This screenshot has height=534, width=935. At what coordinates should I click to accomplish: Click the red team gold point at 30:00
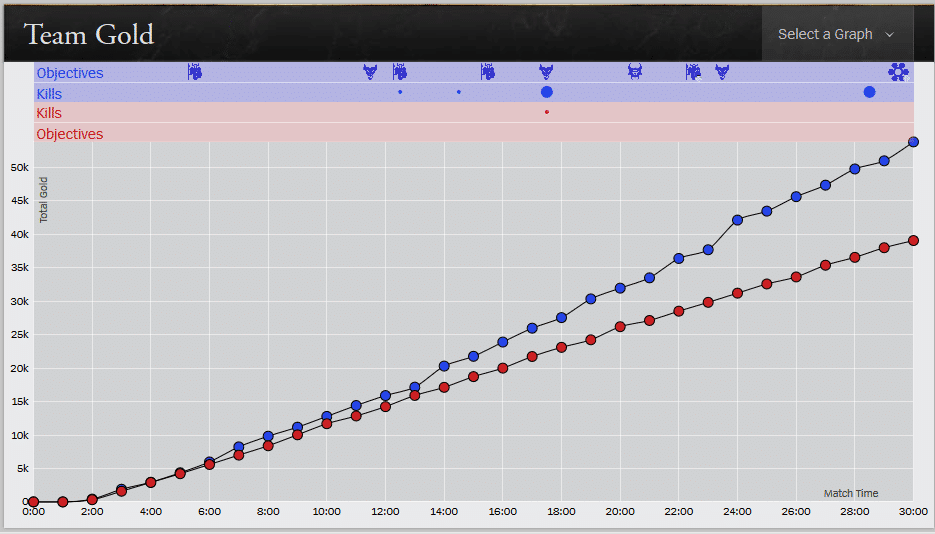pos(913,240)
